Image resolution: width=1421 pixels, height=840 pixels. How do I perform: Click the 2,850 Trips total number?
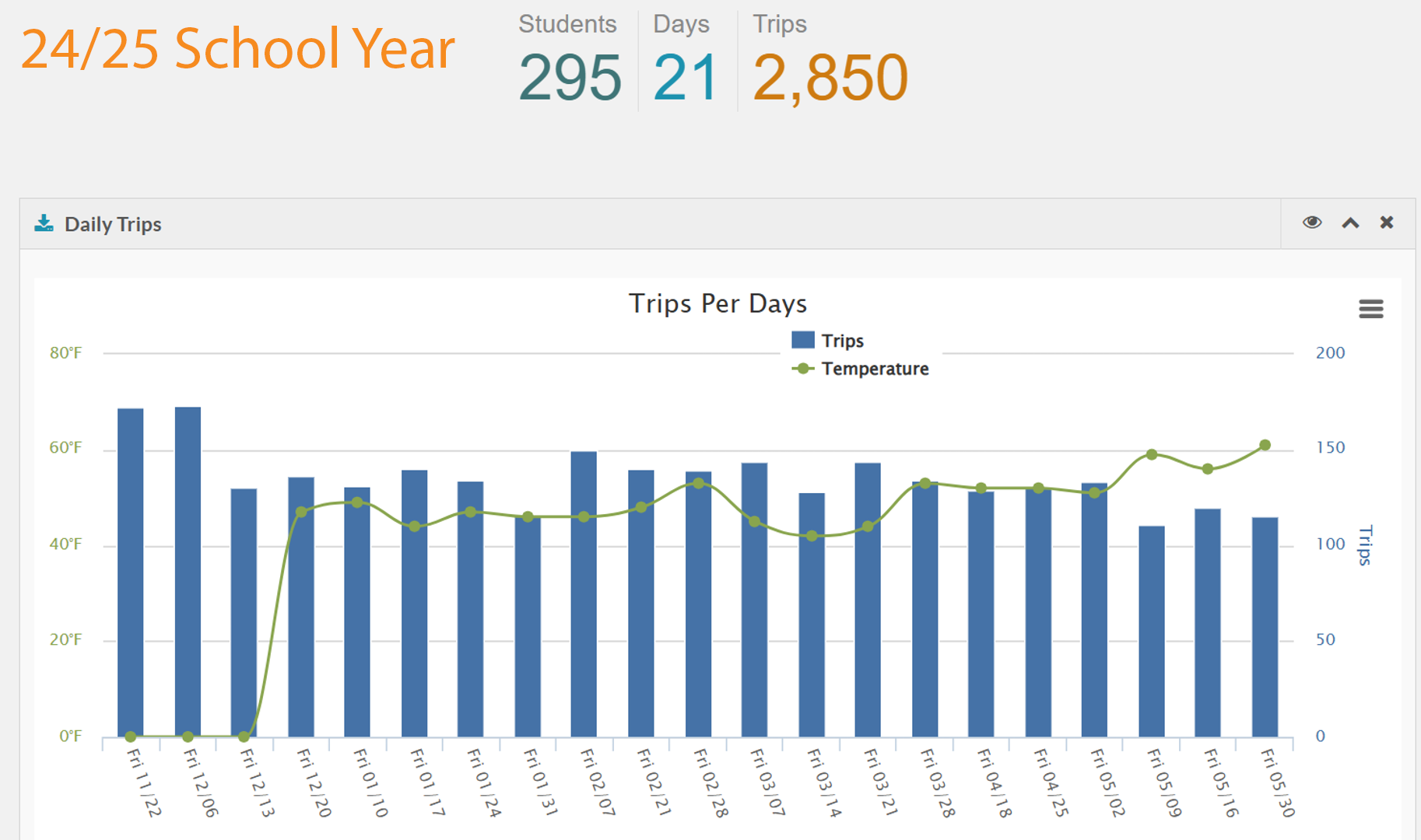[x=830, y=78]
